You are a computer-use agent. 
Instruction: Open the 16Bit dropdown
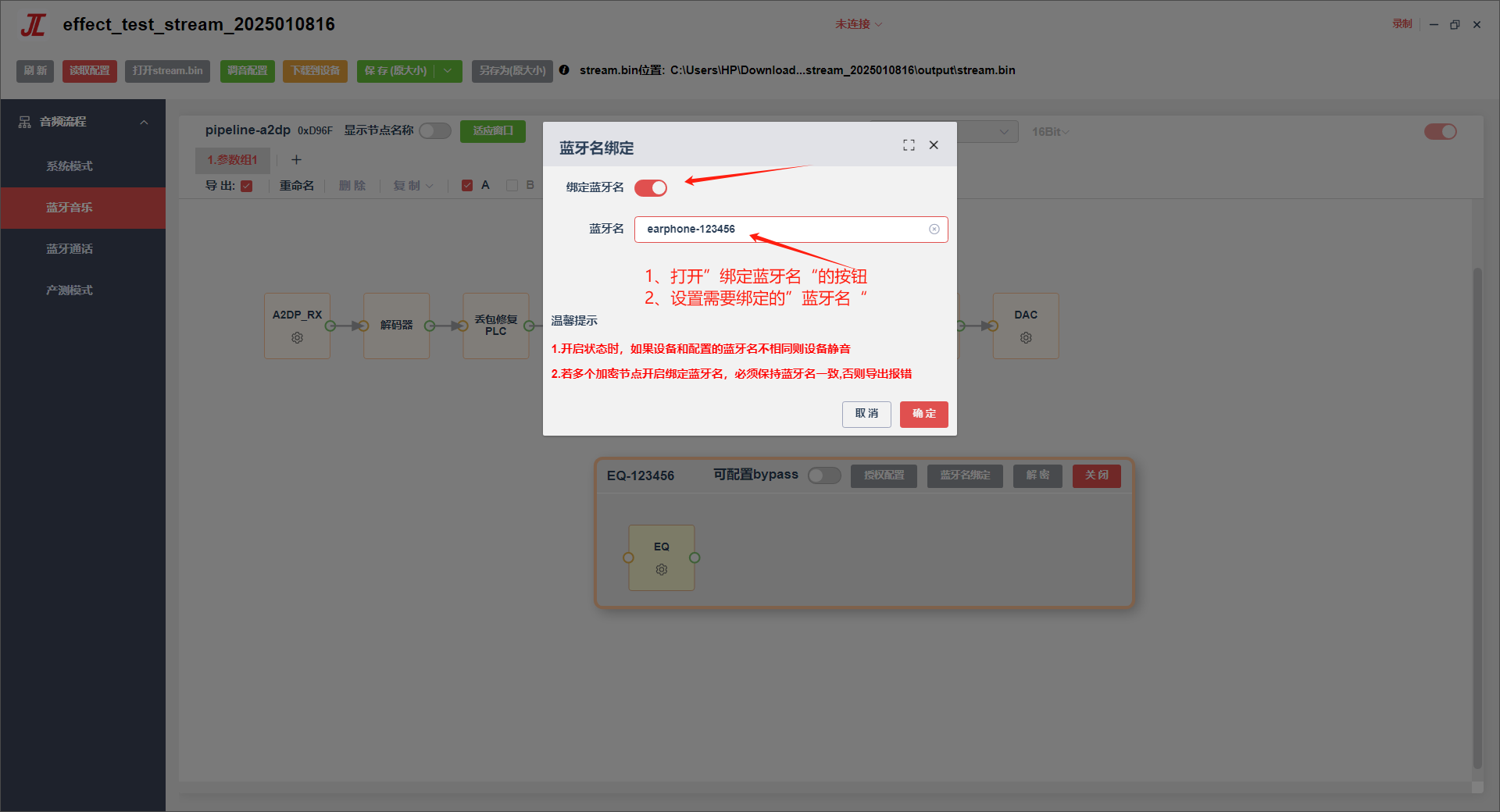tap(1051, 132)
